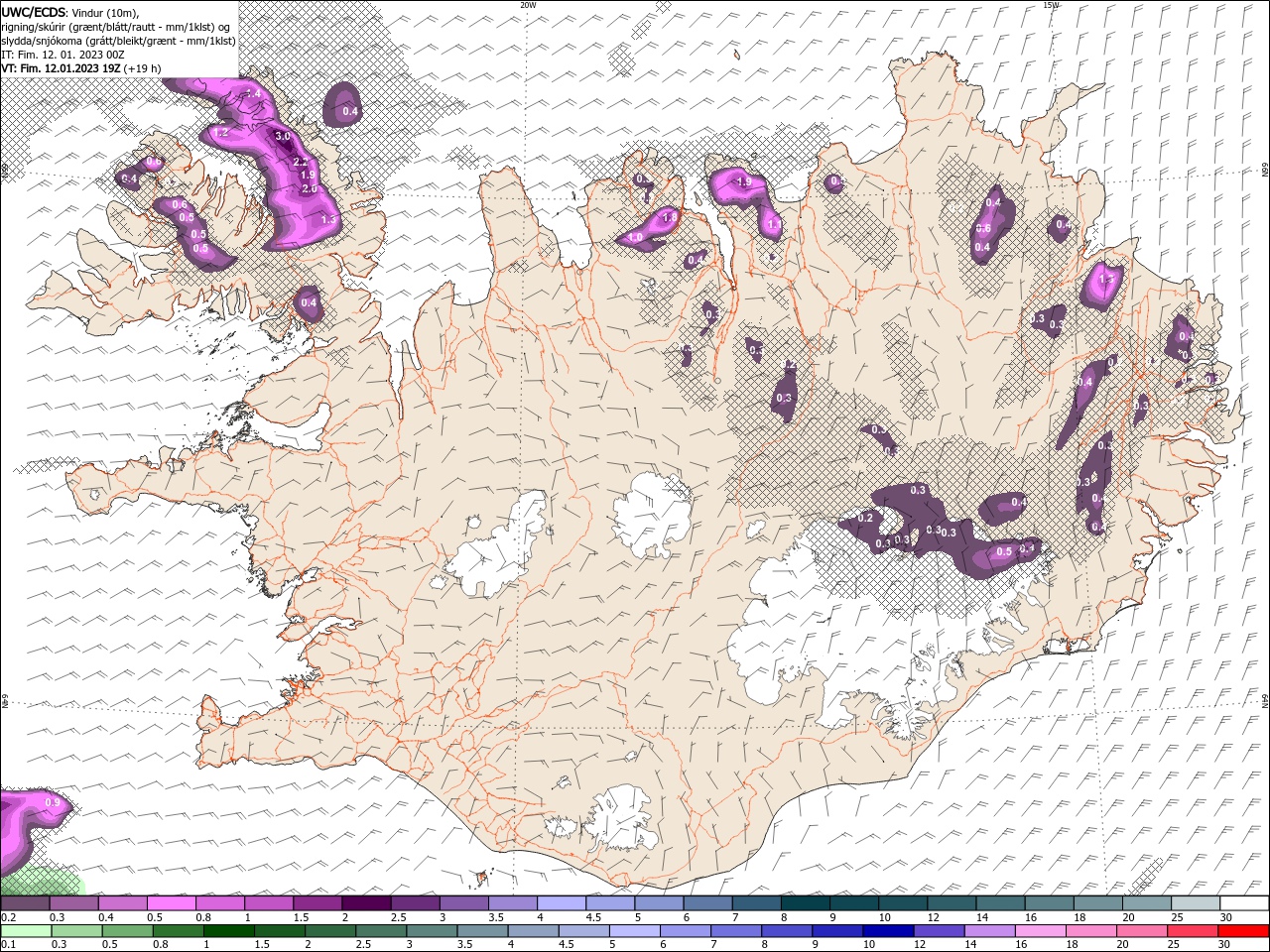Image resolution: width=1270 pixels, height=952 pixels.
Task: Pick the snow legend swatch starting at 3
Action: (x=463, y=903)
